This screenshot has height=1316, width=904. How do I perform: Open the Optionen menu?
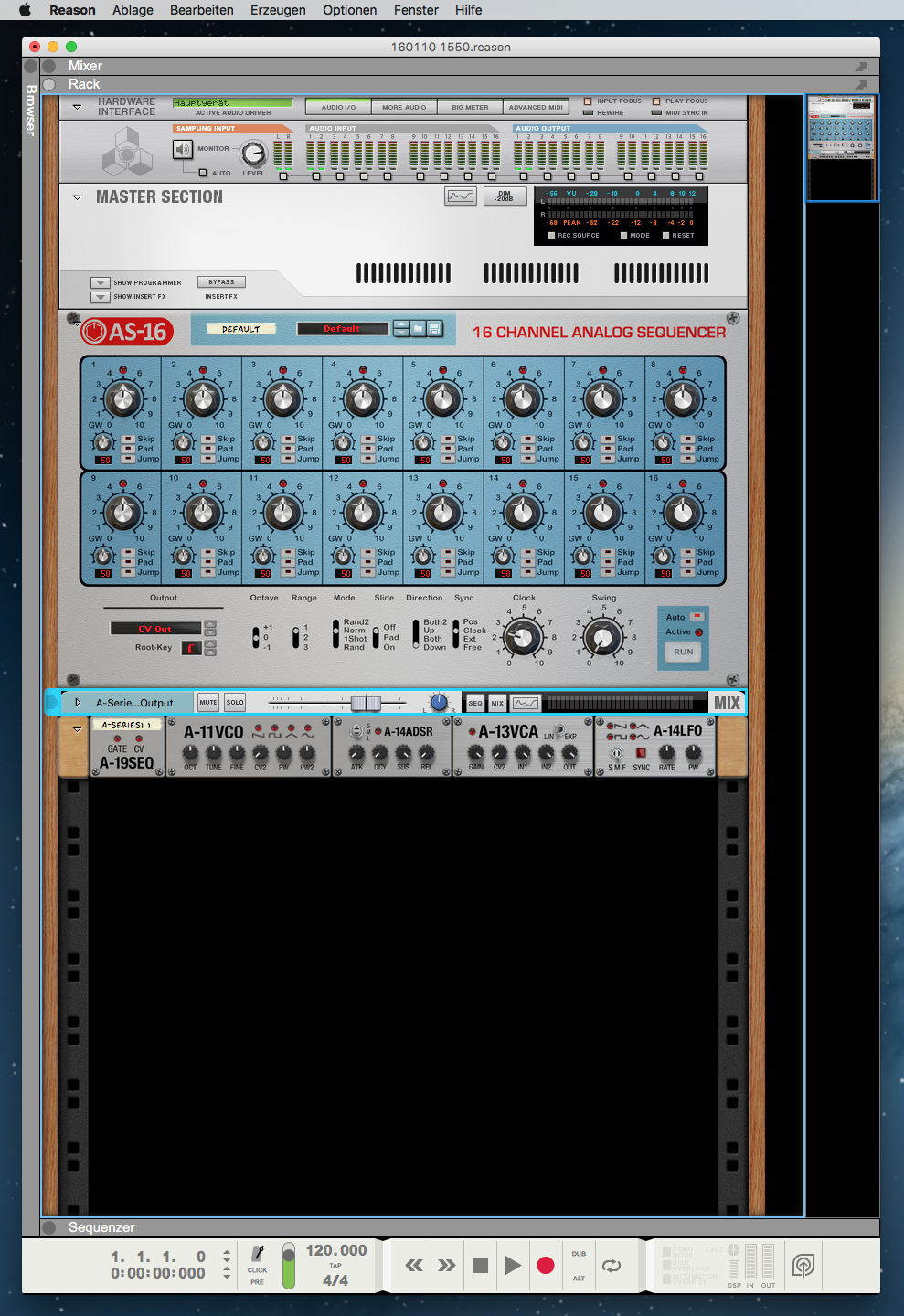coord(350,10)
